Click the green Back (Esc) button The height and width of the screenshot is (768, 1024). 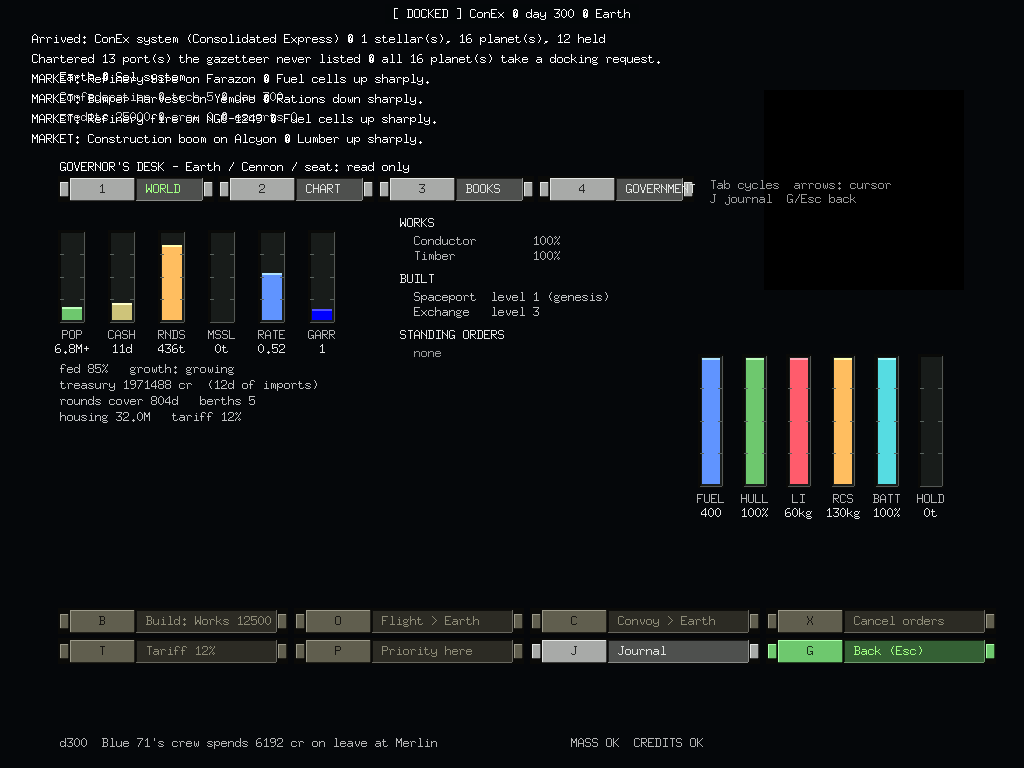pos(881,651)
